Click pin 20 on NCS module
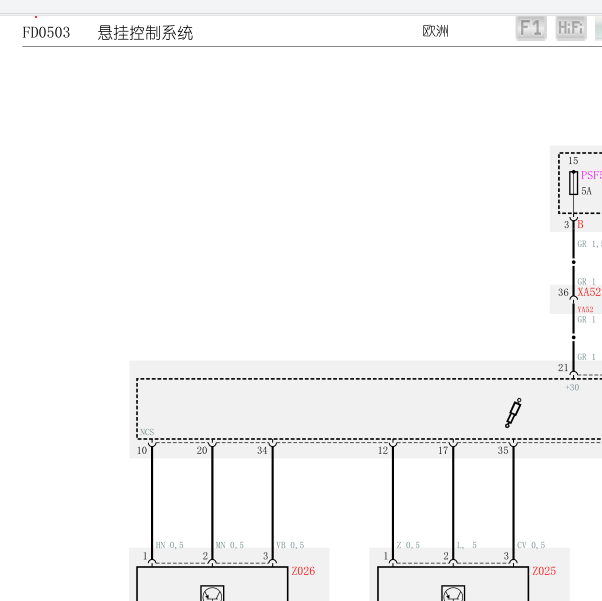This screenshot has height=601, width=602. [202, 450]
